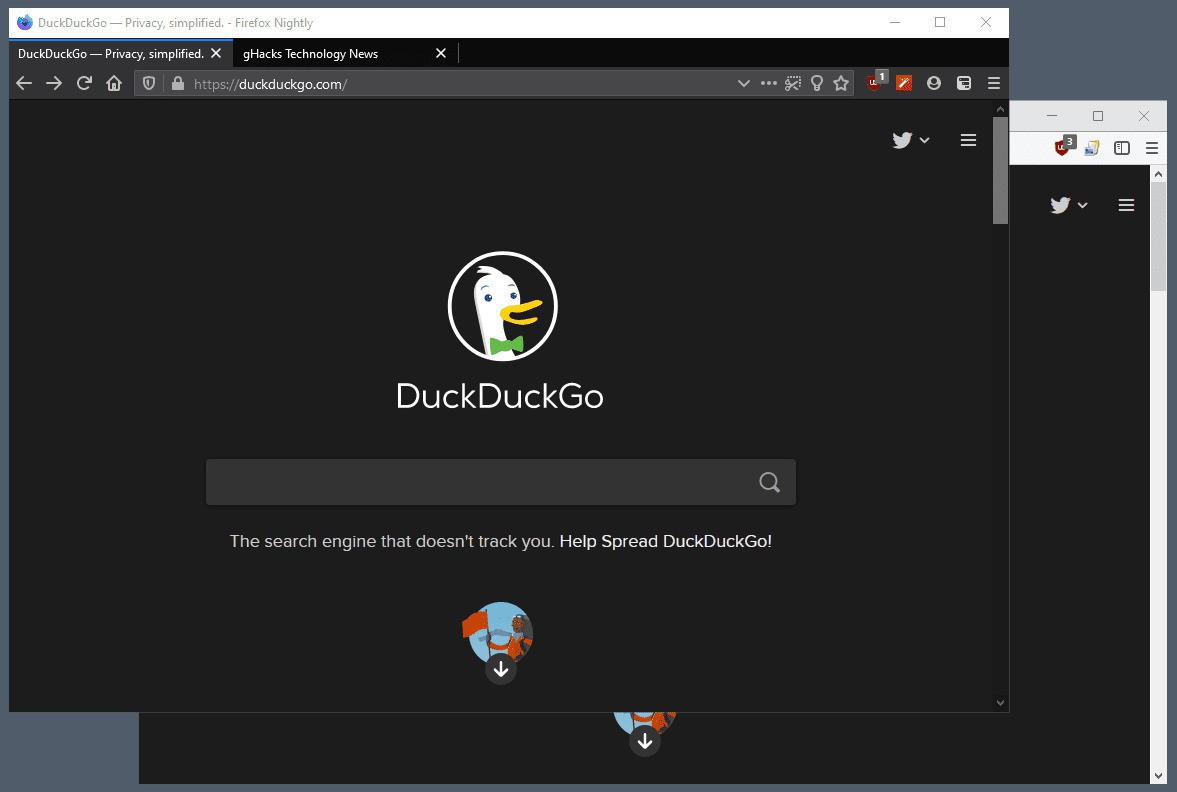1177x792 pixels.
Task: Close the DuckDuckGo tab
Action: 216,53
